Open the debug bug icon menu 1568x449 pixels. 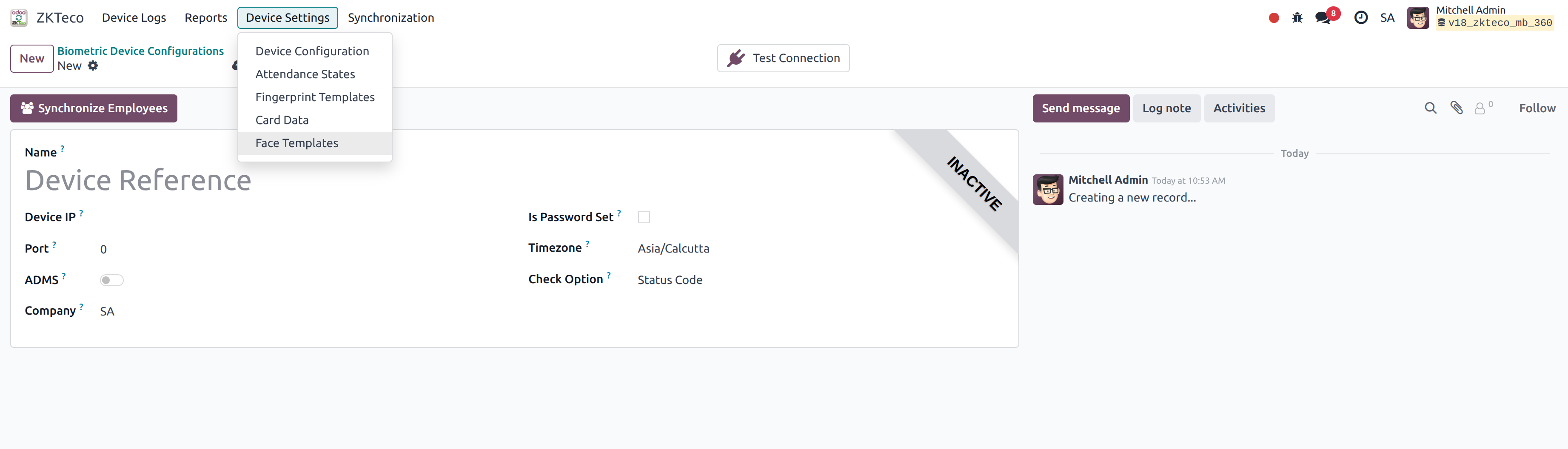point(1297,18)
